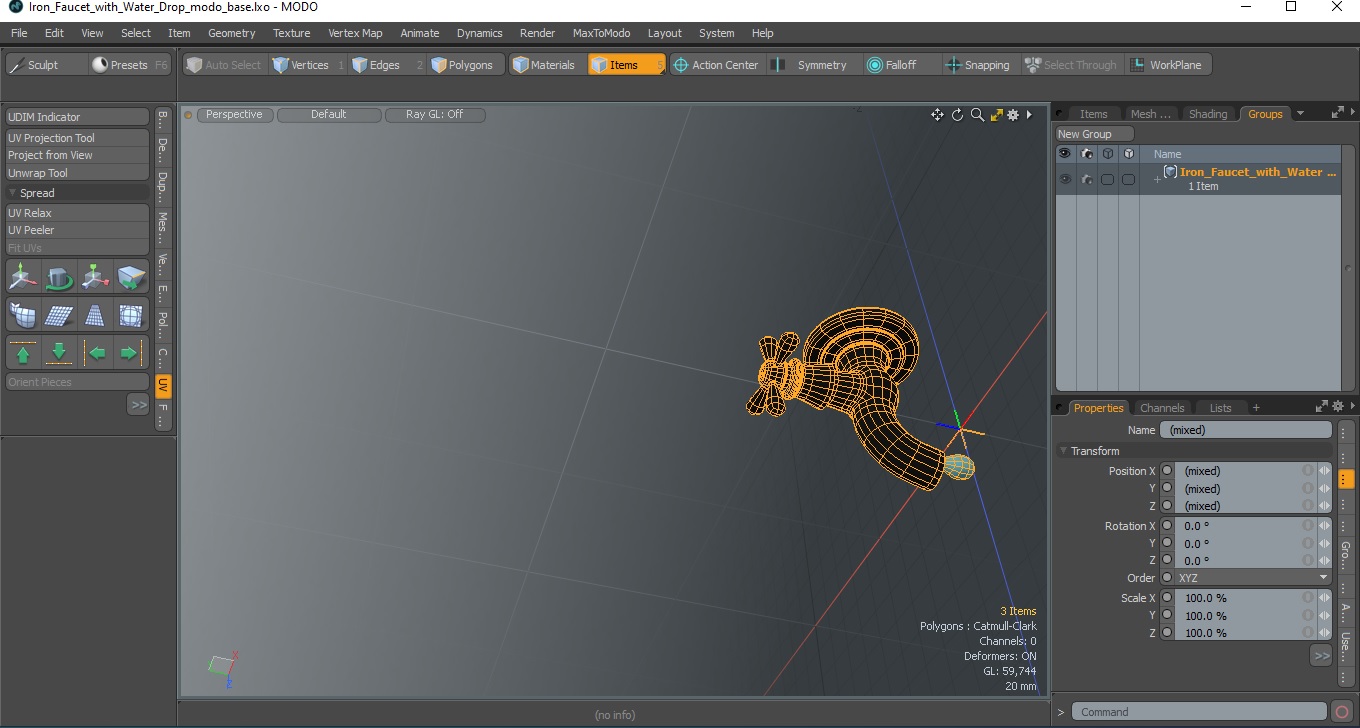Open the Geometry menu
The image size is (1360, 728).
point(231,33)
